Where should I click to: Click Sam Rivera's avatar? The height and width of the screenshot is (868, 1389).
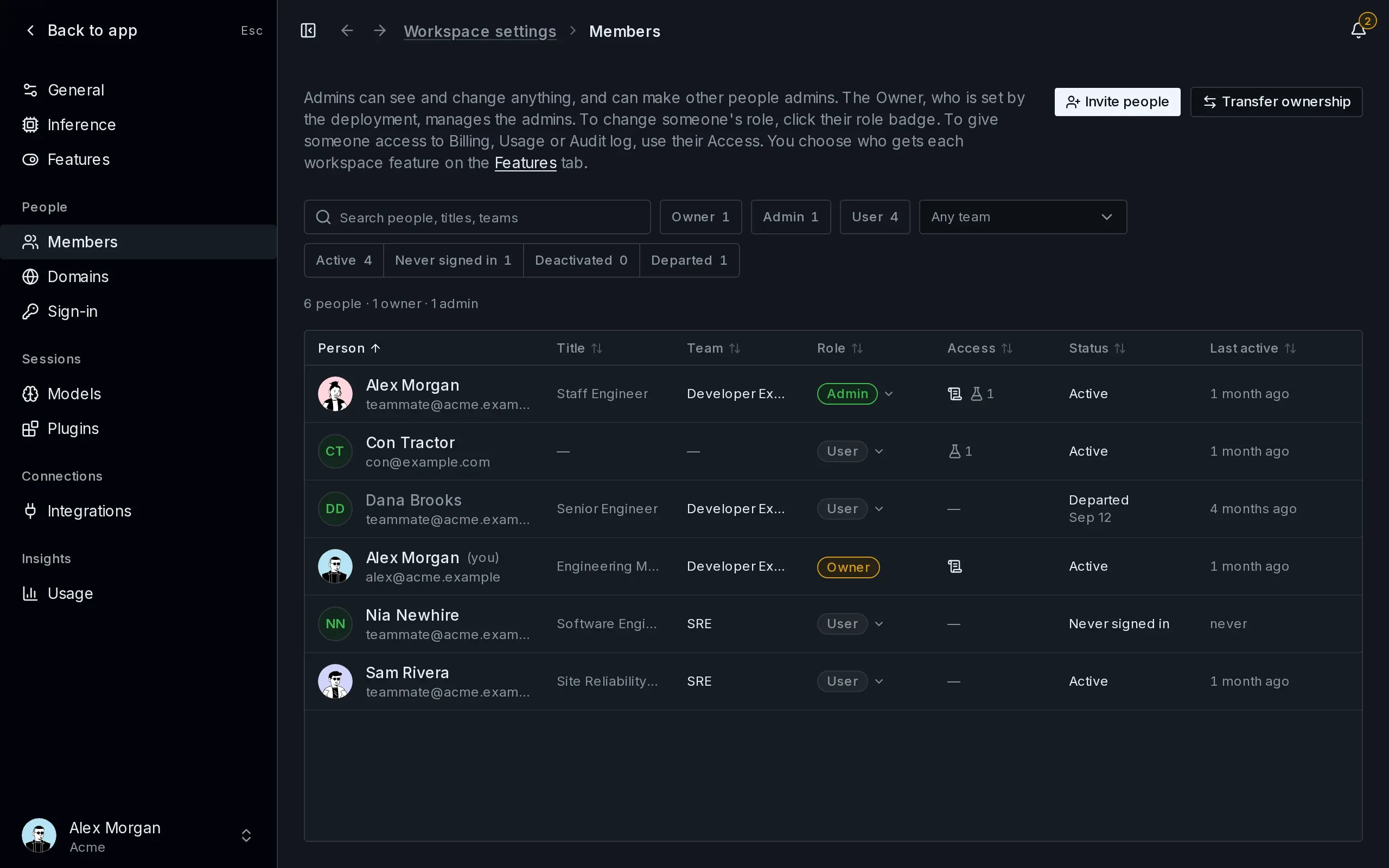(x=335, y=681)
